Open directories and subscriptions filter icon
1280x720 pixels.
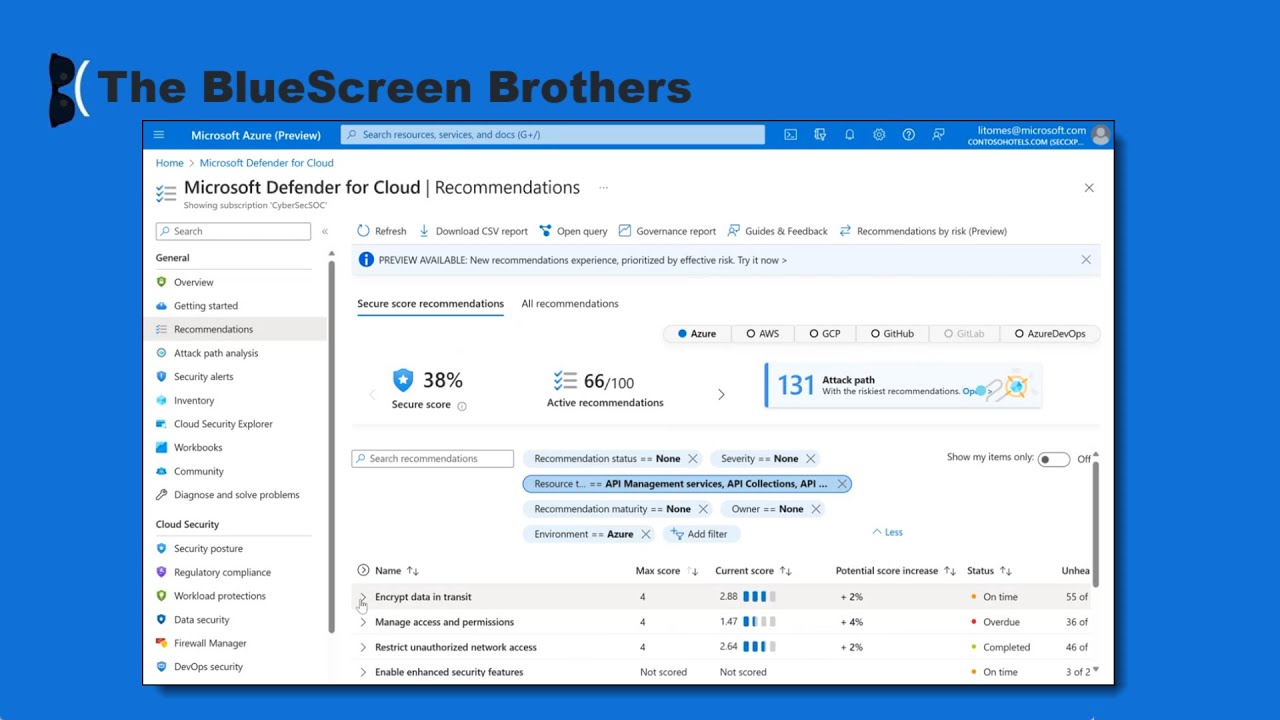[820, 135]
